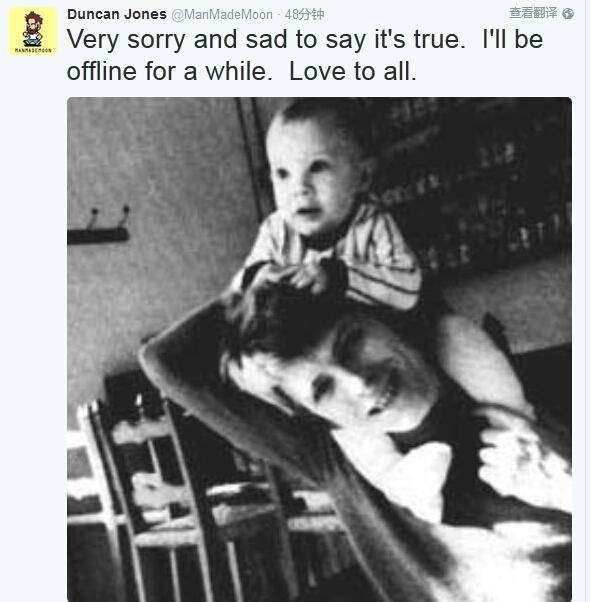Viewport: 590px width, 602px height.
Task: Click the wall coat hook in photo
Action: (x=99, y=227)
